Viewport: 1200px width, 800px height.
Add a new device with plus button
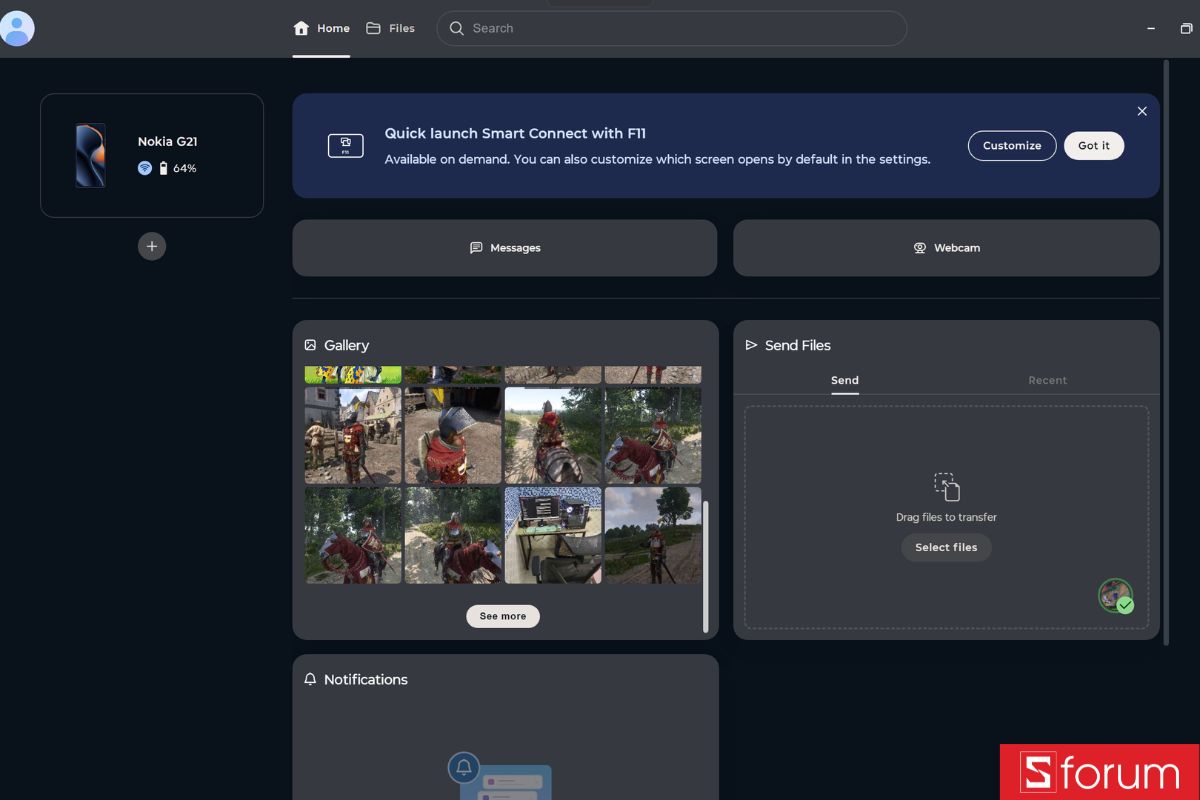(152, 246)
